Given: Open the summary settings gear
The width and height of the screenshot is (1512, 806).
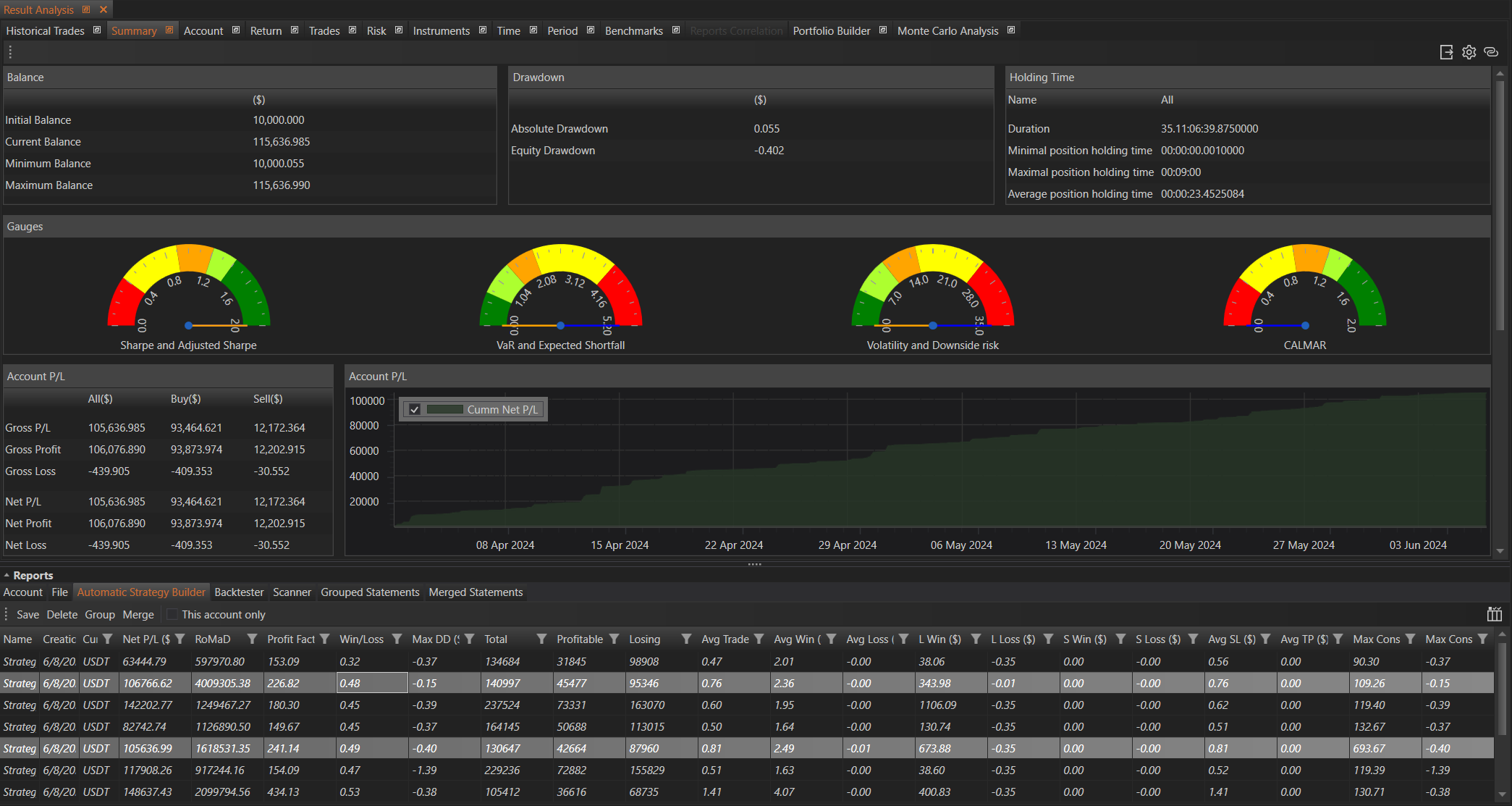Looking at the screenshot, I should [x=1469, y=52].
